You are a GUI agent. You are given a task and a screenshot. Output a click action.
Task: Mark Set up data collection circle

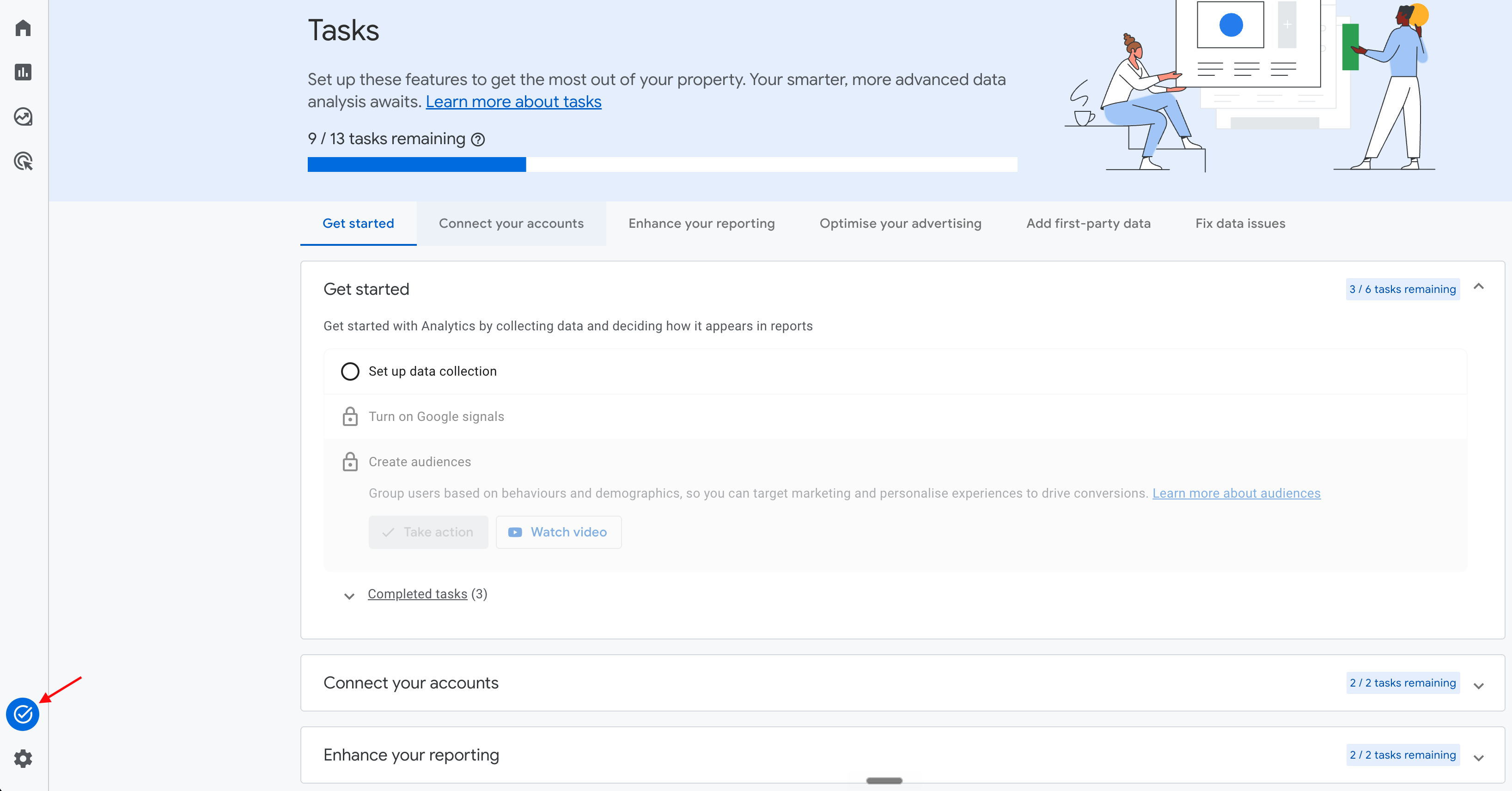coord(350,371)
